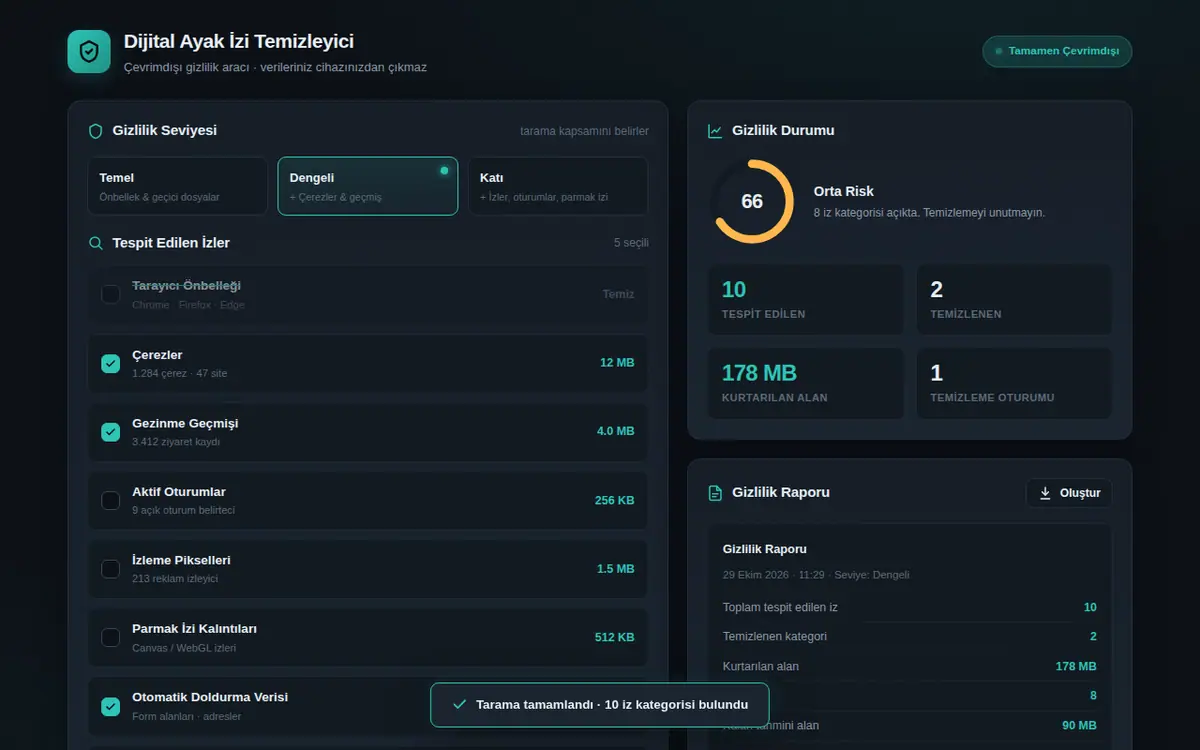The width and height of the screenshot is (1200, 750).
Task: Click the Orta Risk label
Action: click(844, 191)
